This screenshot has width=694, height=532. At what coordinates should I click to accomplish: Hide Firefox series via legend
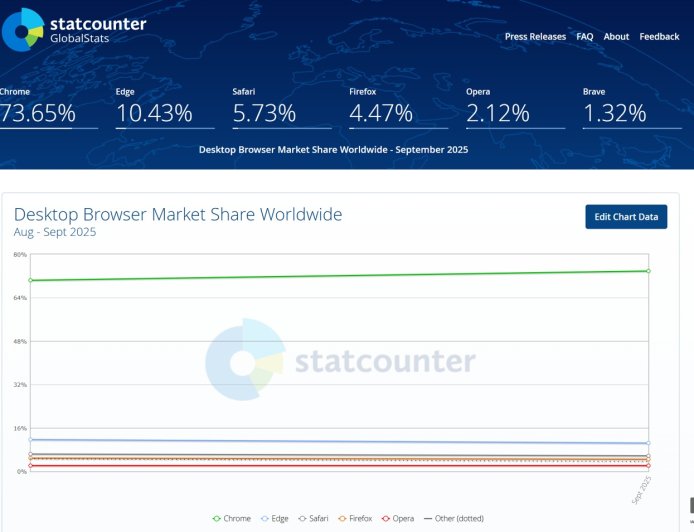tap(356, 518)
